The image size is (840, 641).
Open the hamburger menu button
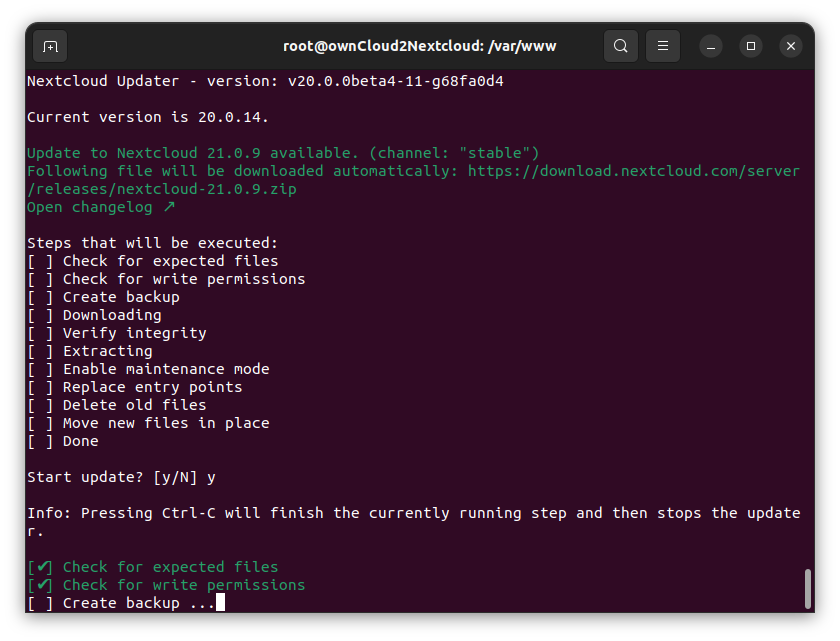click(x=663, y=46)
